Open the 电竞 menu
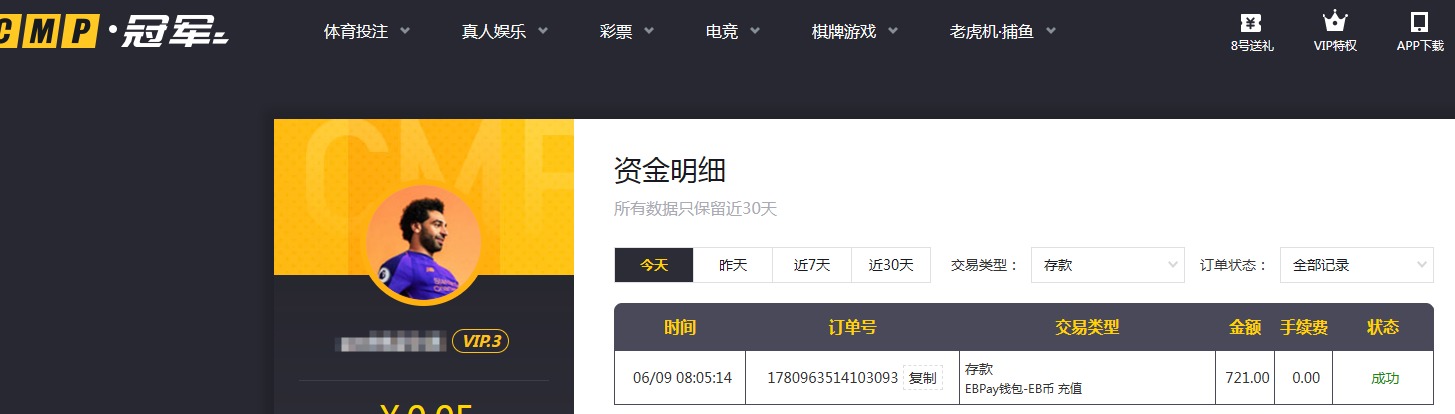This screenshot has width=1455, height=414. 722,31
